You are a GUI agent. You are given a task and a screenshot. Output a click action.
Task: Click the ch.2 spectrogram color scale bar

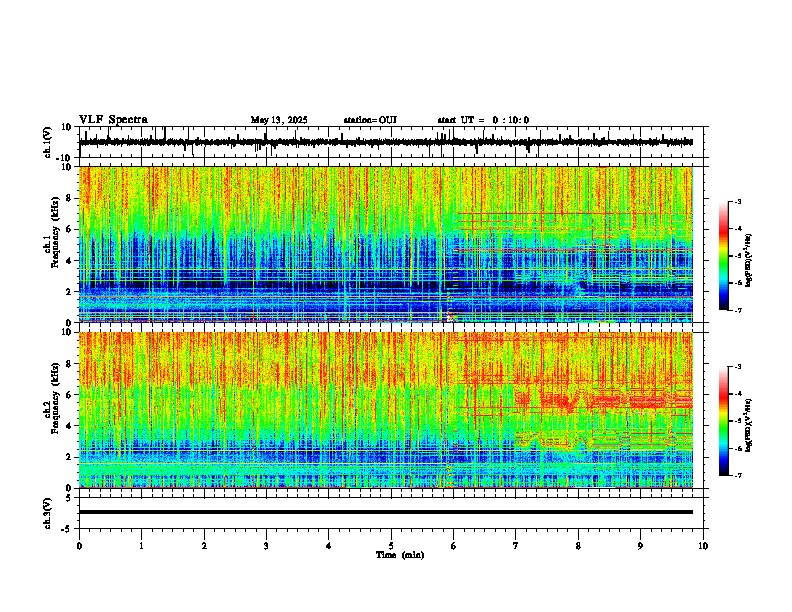723,421
